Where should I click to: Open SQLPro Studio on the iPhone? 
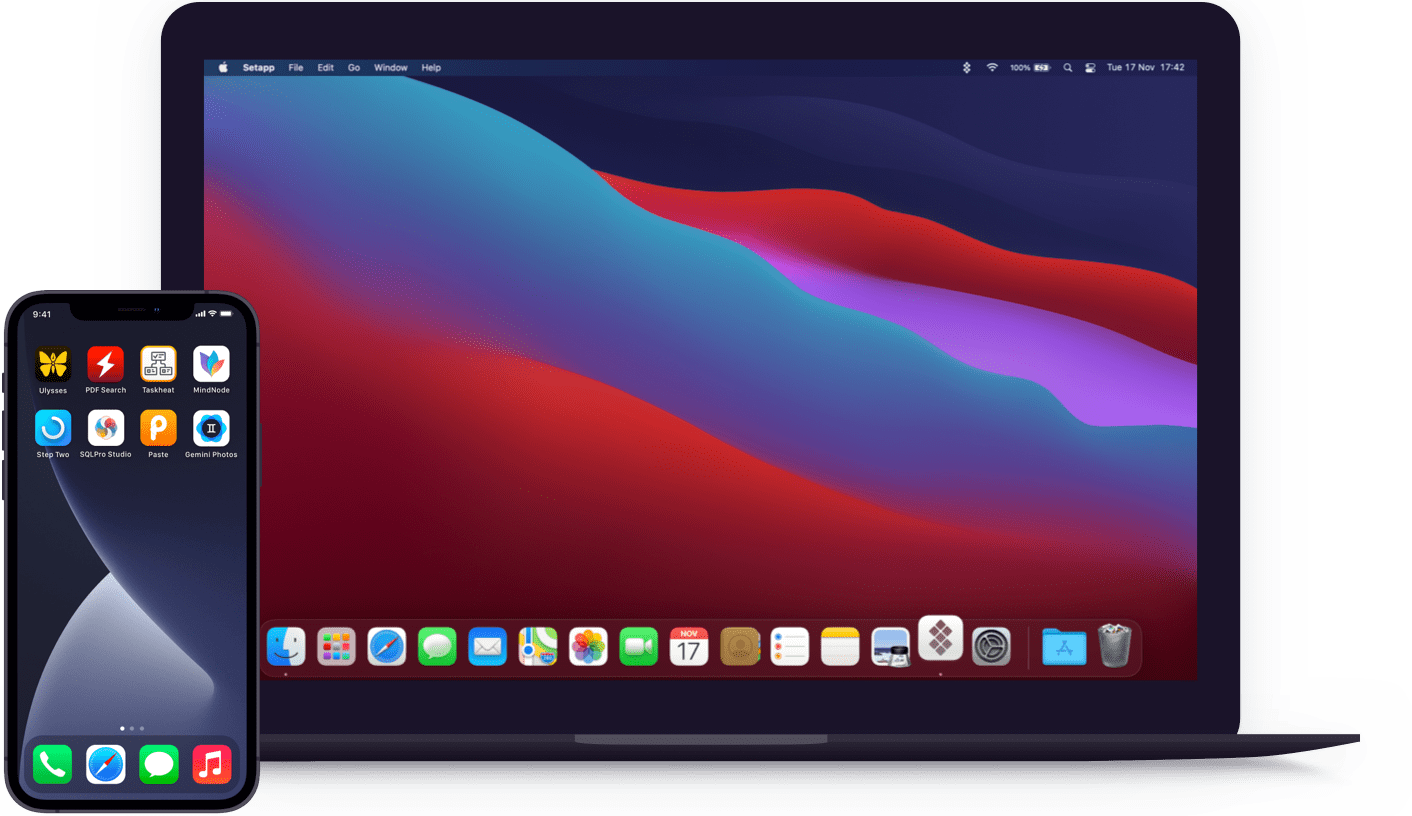point(105,428)
